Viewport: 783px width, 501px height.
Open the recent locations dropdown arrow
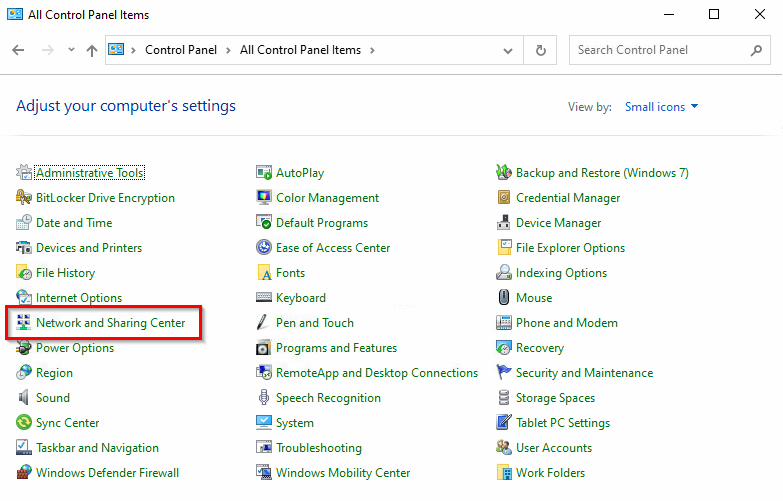tap(71, 49)
